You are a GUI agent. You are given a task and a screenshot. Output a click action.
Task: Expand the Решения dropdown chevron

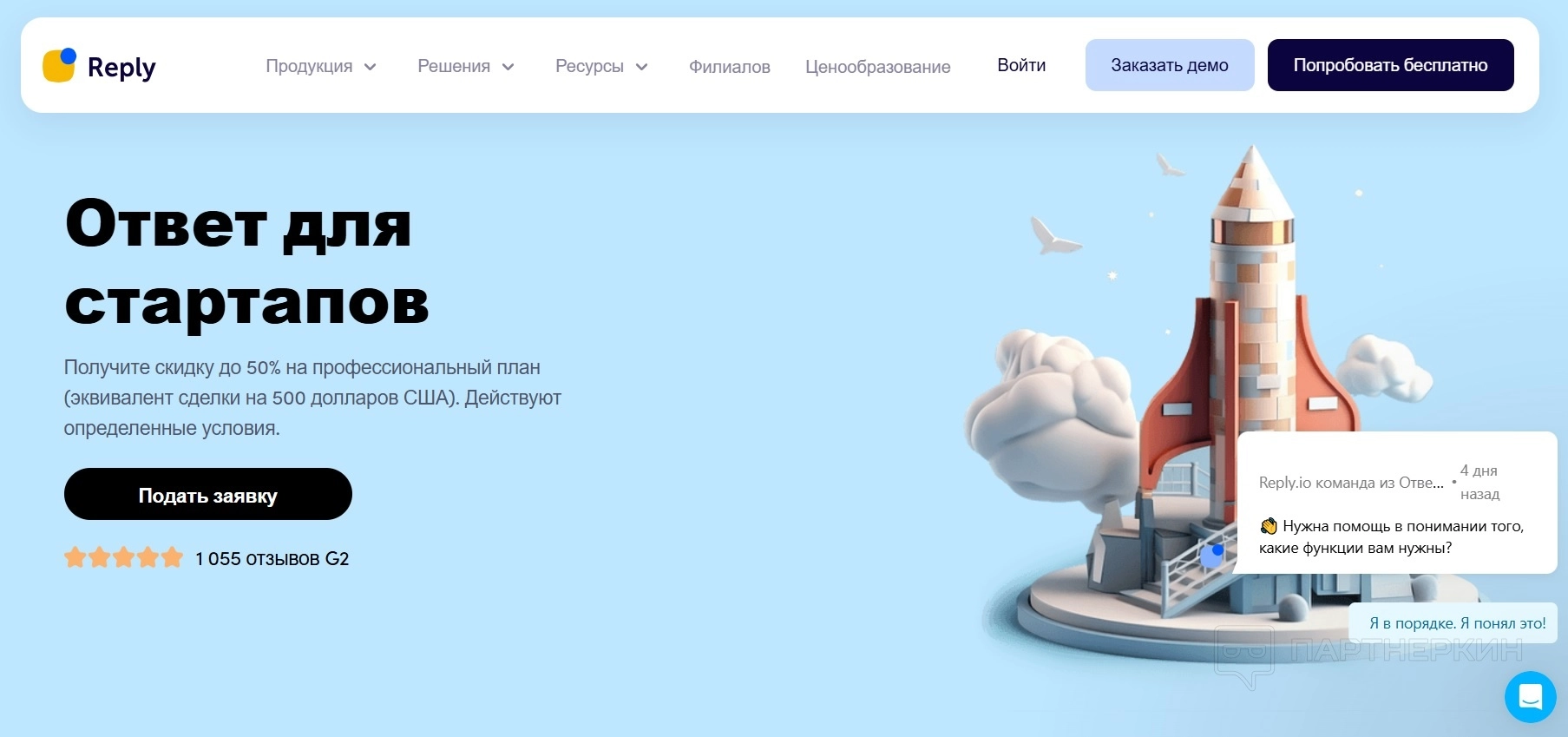click(508, 67)
